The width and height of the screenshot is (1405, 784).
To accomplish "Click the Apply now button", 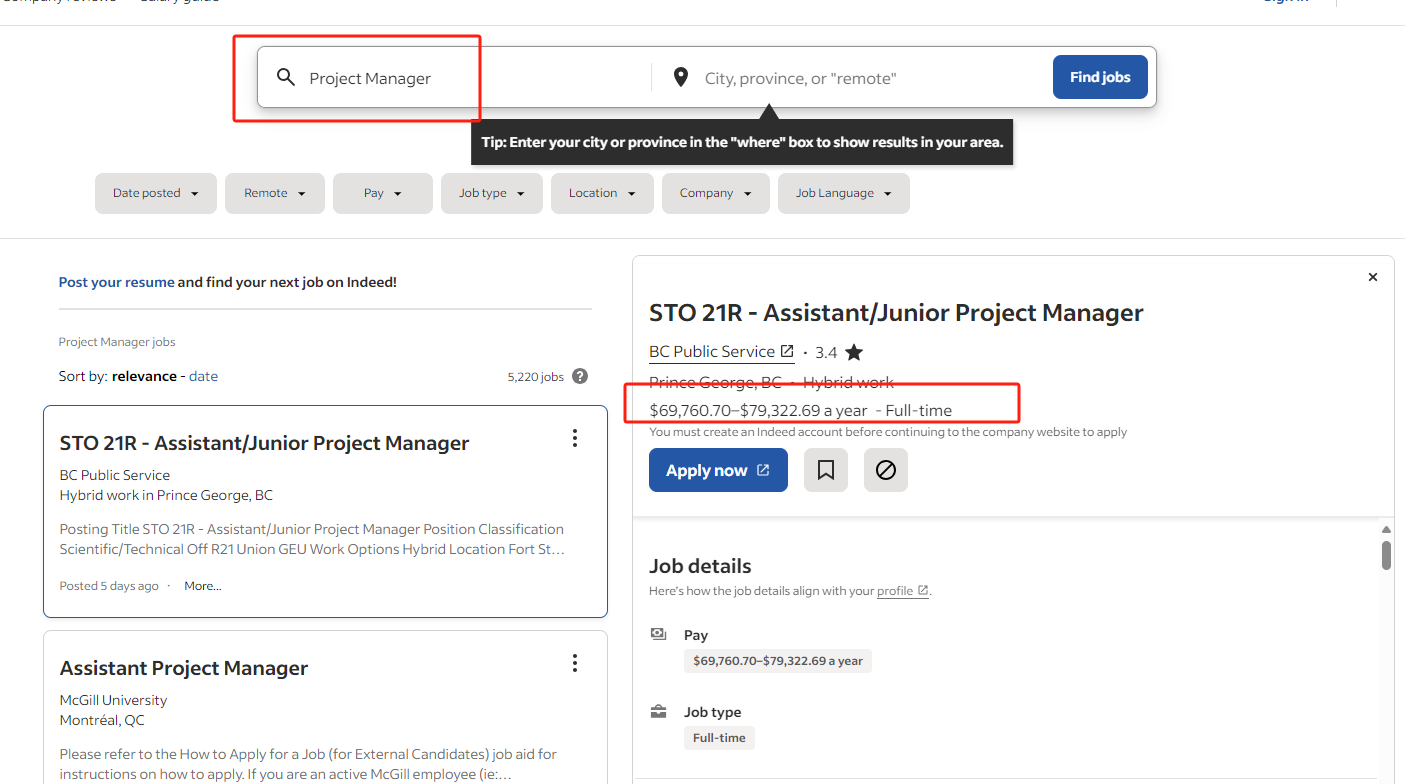I will (x=718, y=470).
